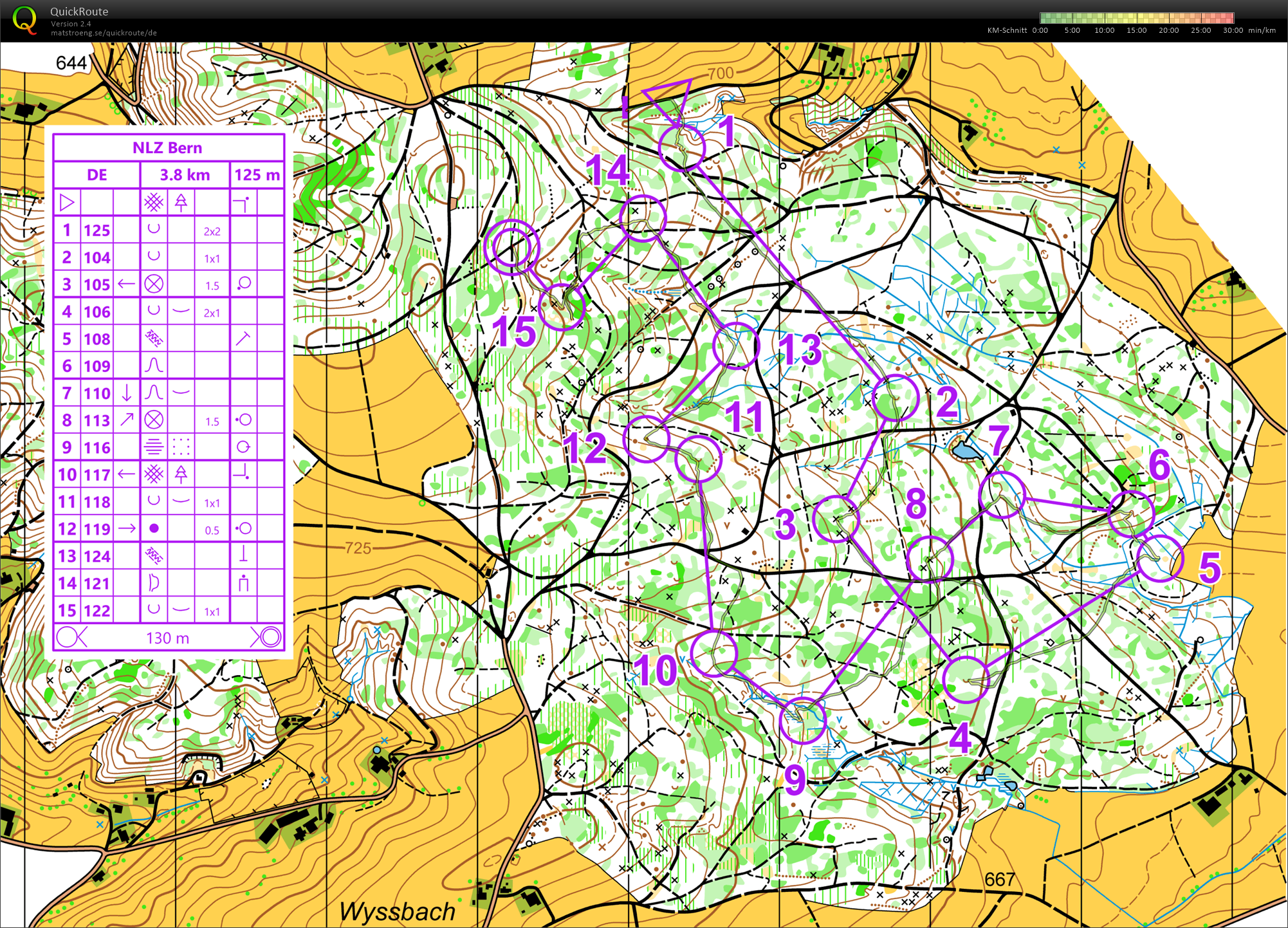Viewport: 1288px width, 928px height.
Task: Click the start triangle symbol in description table
Action: [66, 203]
